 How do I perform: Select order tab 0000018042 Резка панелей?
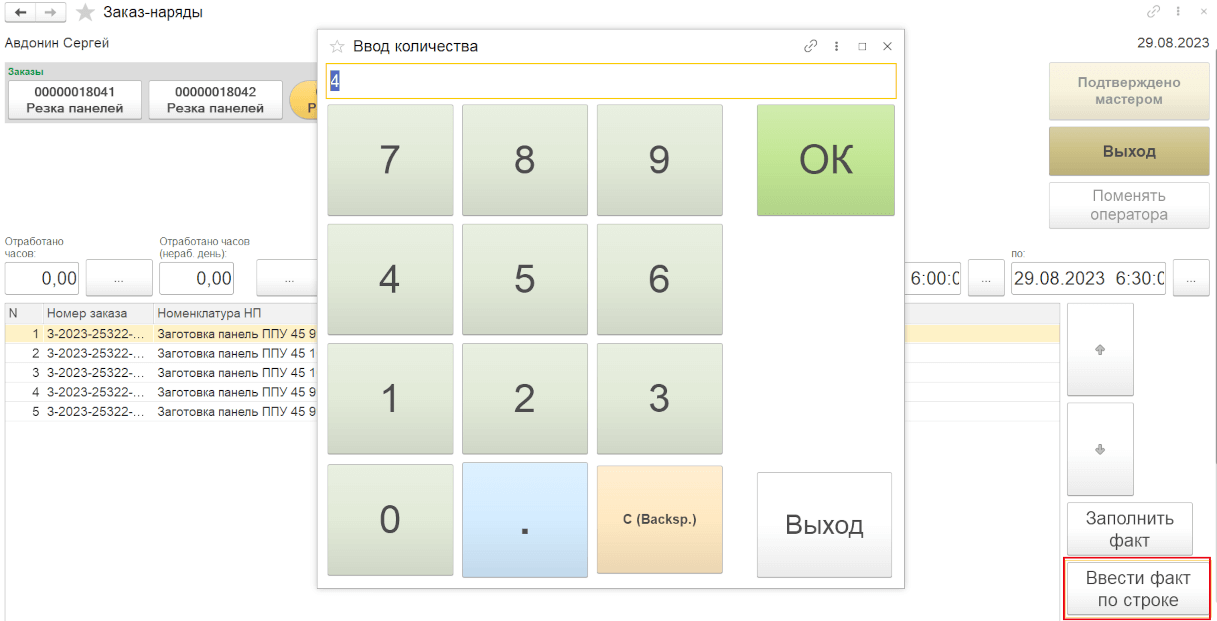click(x=215, y=100)
